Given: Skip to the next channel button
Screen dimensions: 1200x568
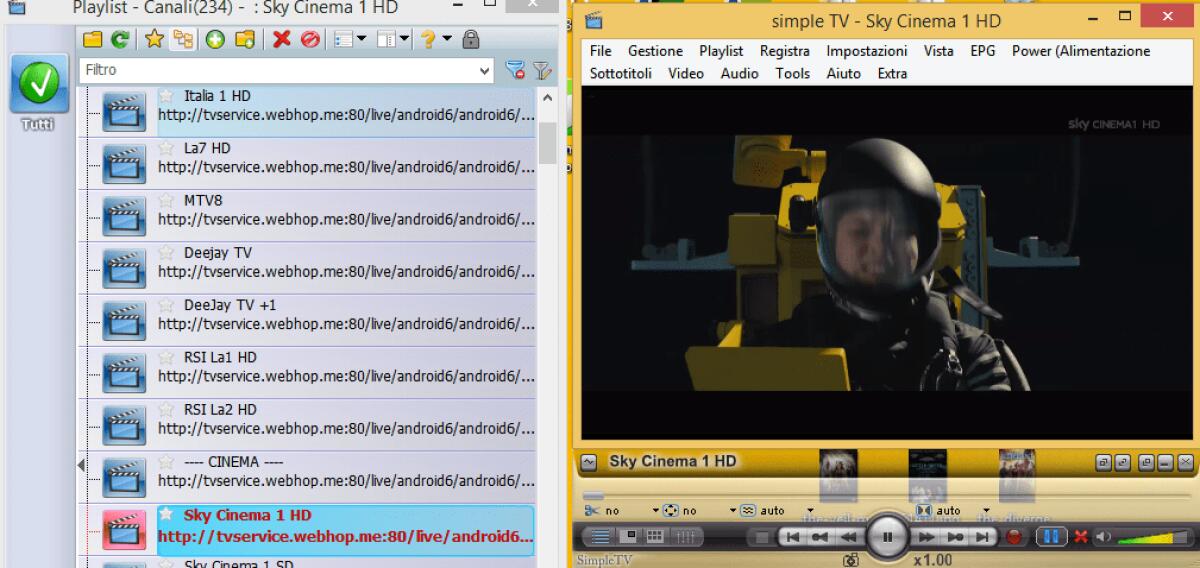Looking at the screenshot, I should click(983, 537).
